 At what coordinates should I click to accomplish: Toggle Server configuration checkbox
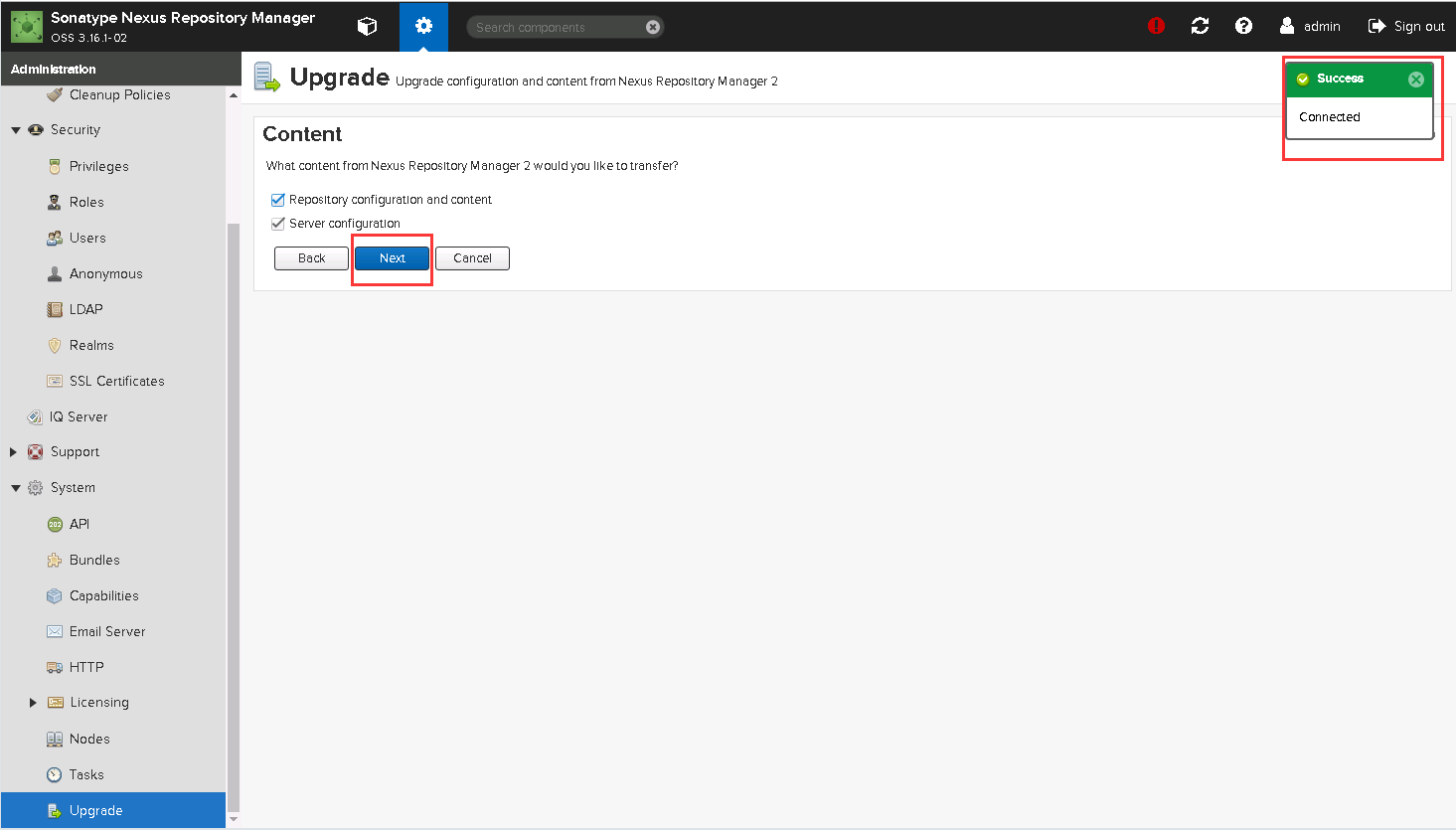[x=278, y=224]
